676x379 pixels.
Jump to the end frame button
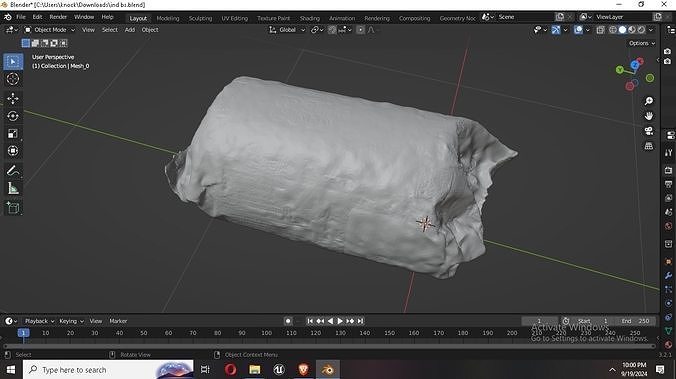[x=360, y=321]
